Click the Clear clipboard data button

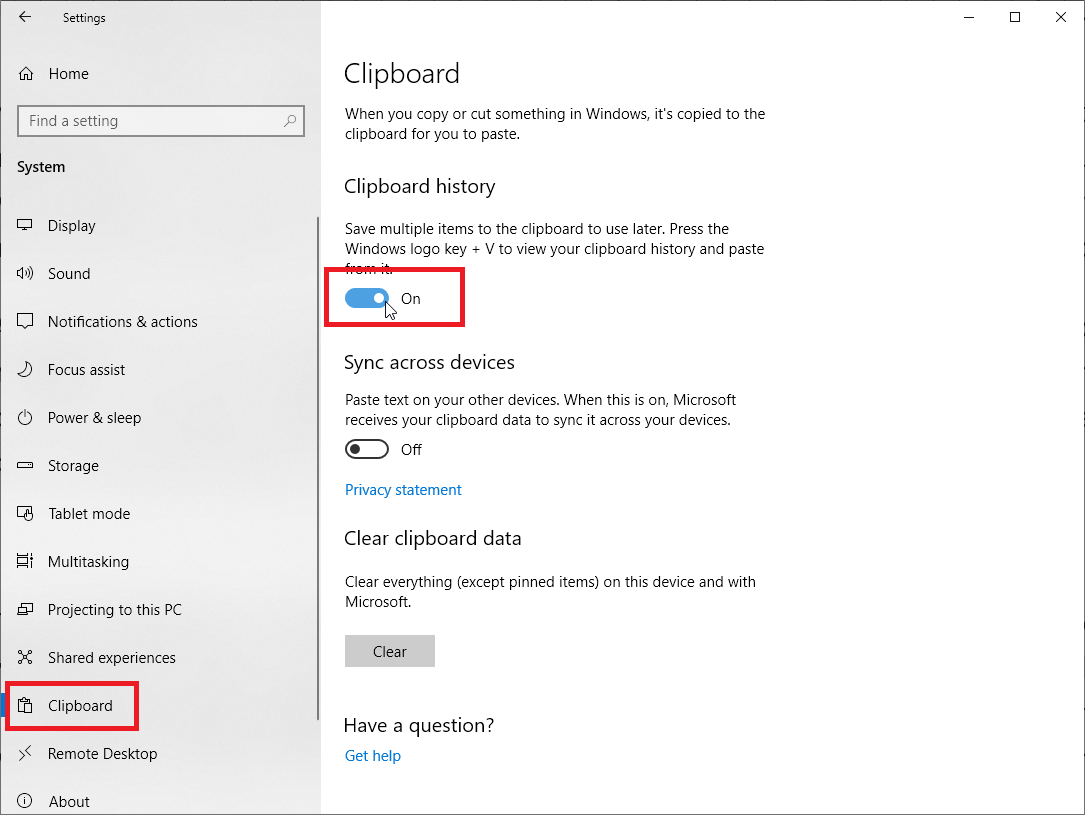pyautogui.click(x=390, y=651)
